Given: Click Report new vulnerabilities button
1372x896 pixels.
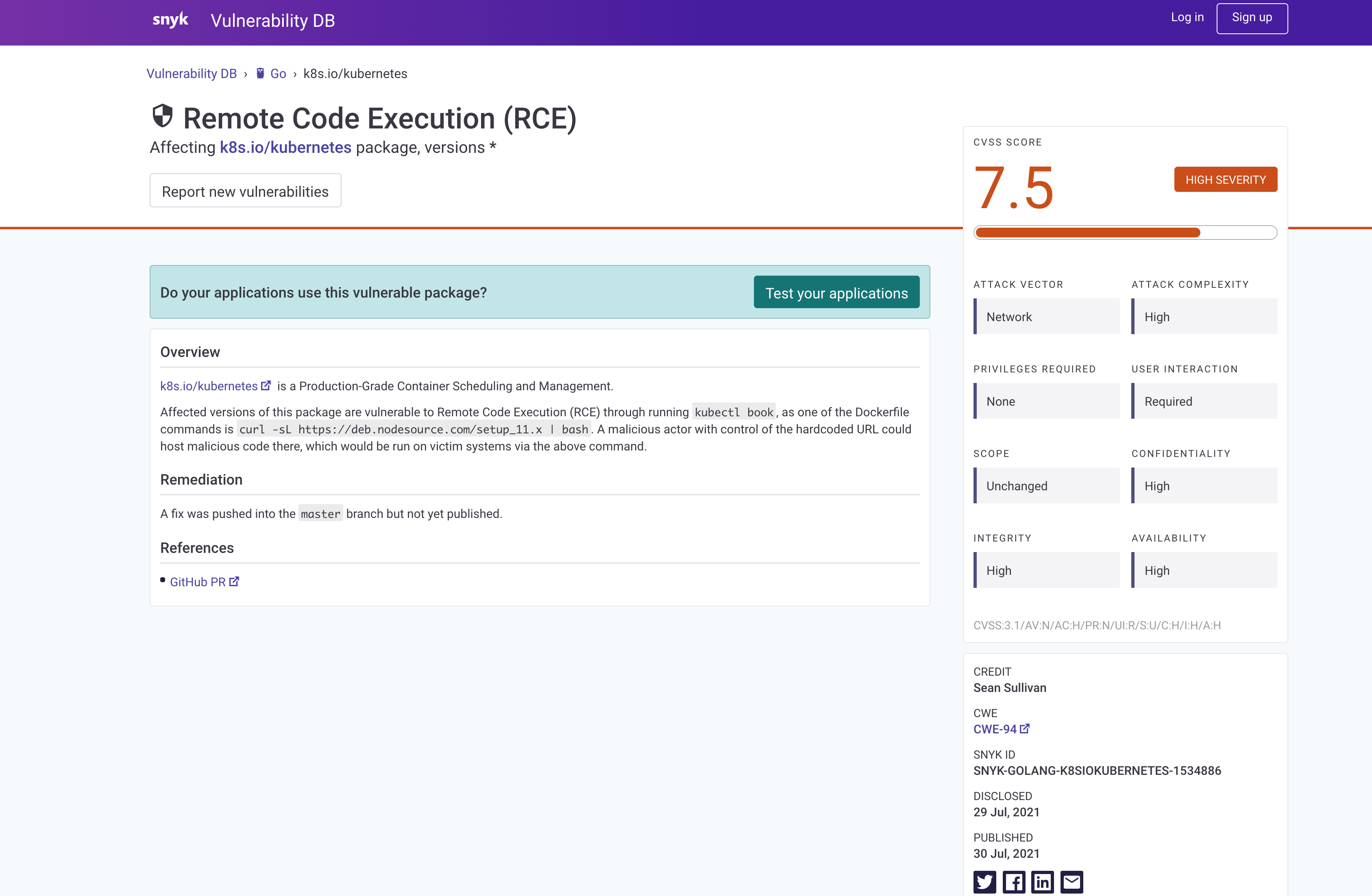Looking at the screenshot, I should click(x=246, y=191).
